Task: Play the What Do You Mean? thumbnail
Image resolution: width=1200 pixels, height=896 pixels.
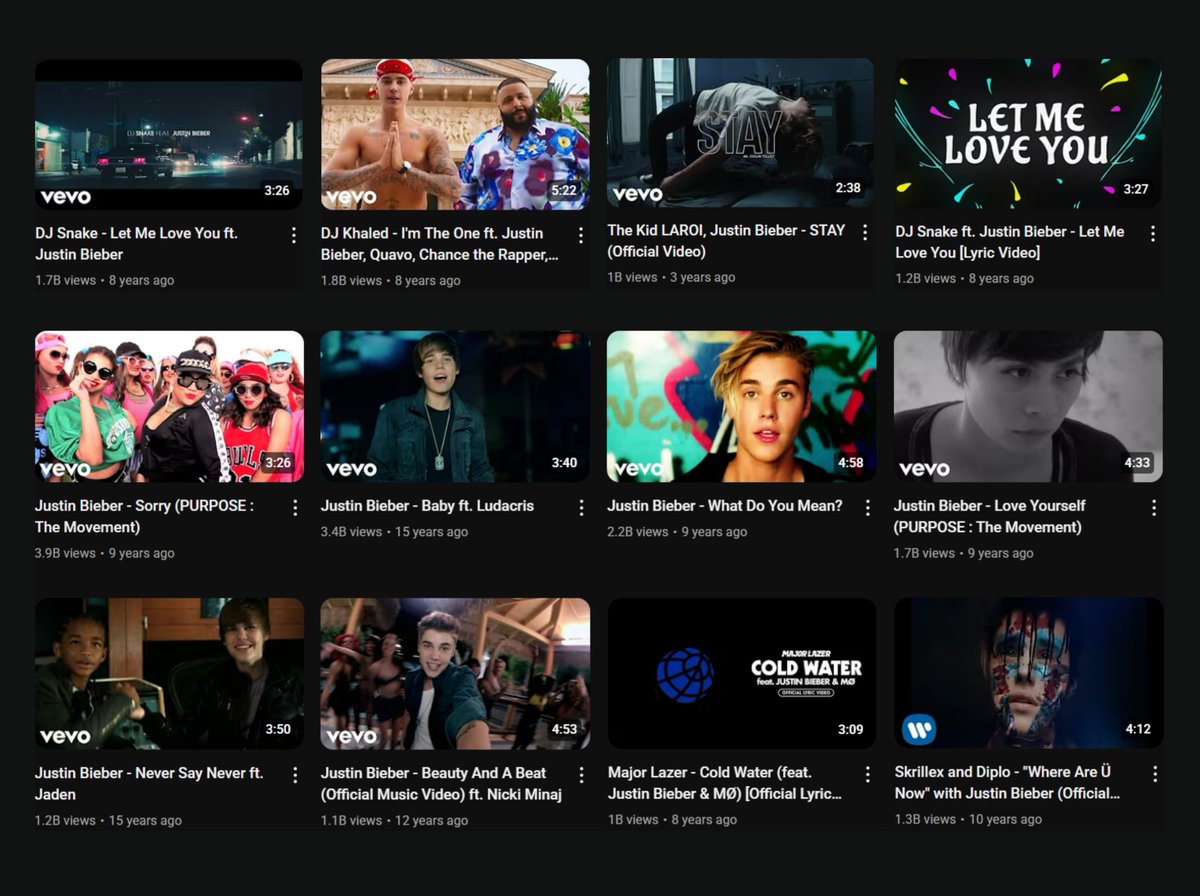Action: tap(741, 406)
